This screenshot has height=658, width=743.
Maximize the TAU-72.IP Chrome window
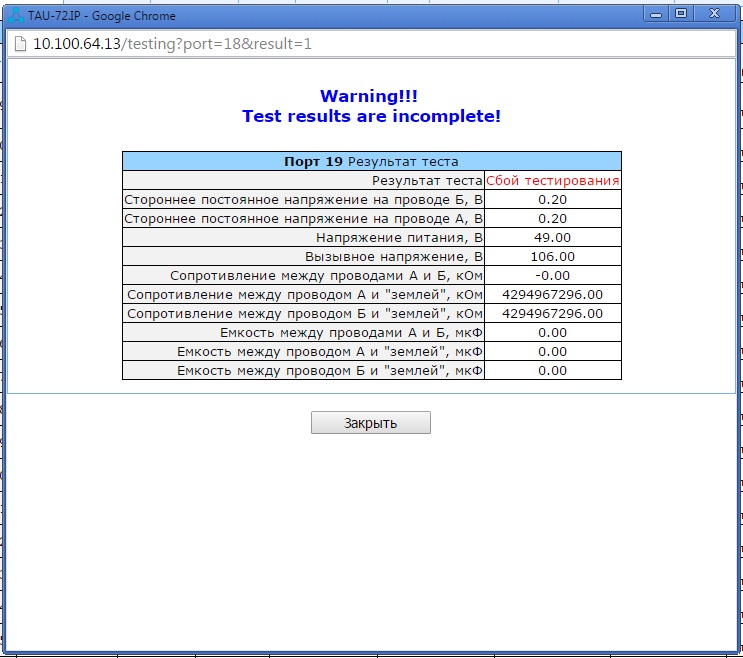click(681, 14)
